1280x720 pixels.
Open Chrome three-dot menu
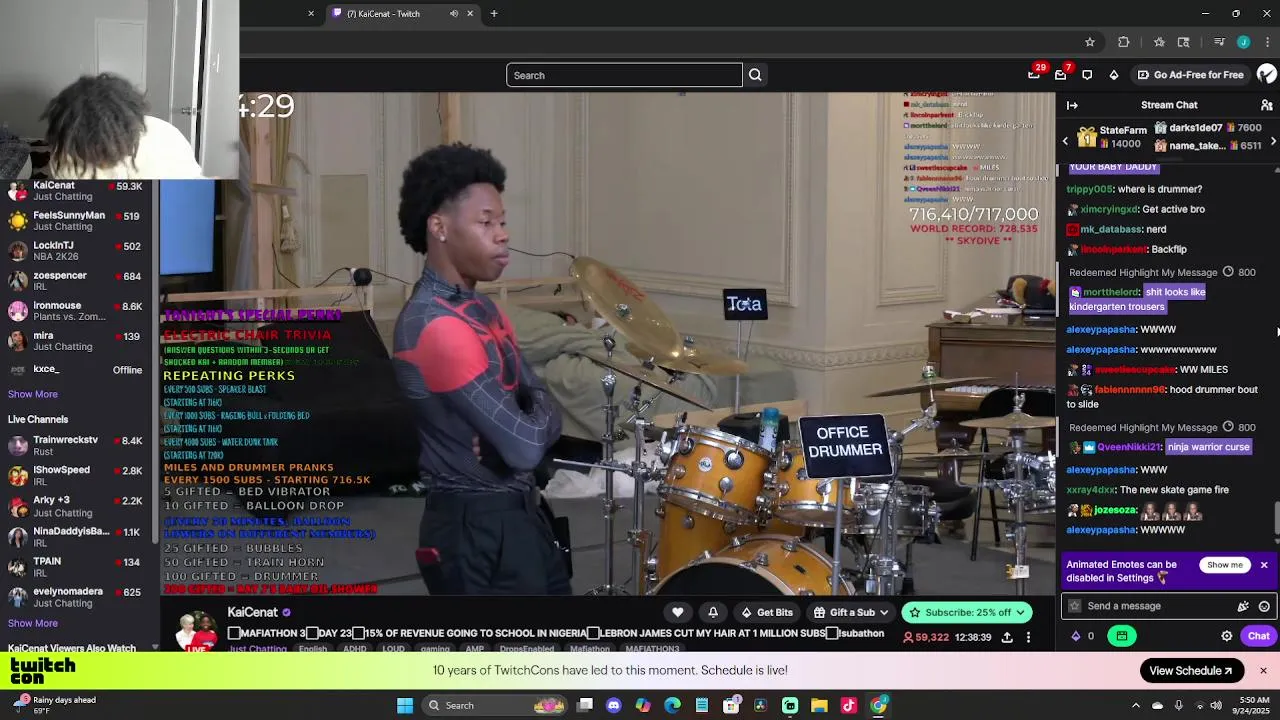point(1268,42)
